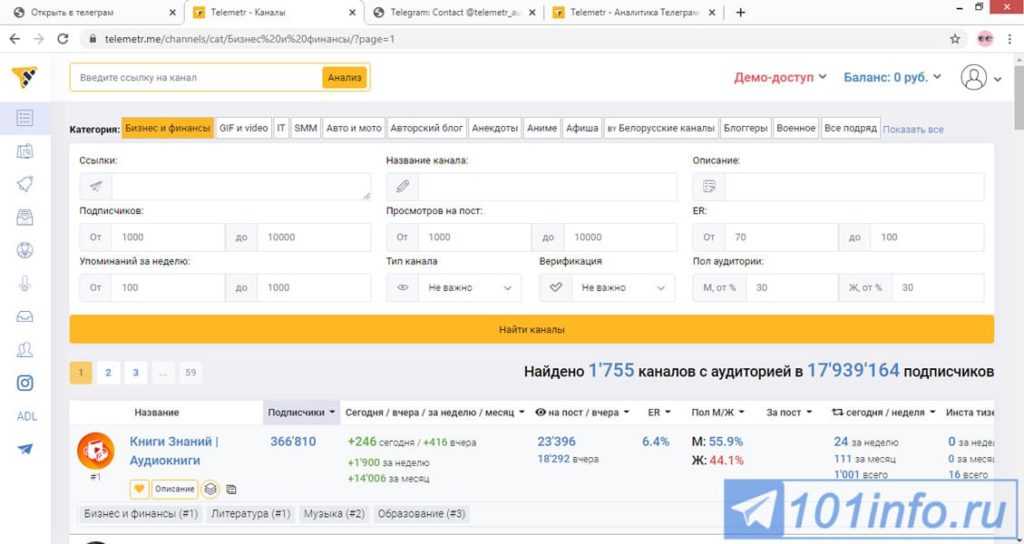
Task: Click the Telegram paper plane sidebar icon
Action: [x=25, y=449]
